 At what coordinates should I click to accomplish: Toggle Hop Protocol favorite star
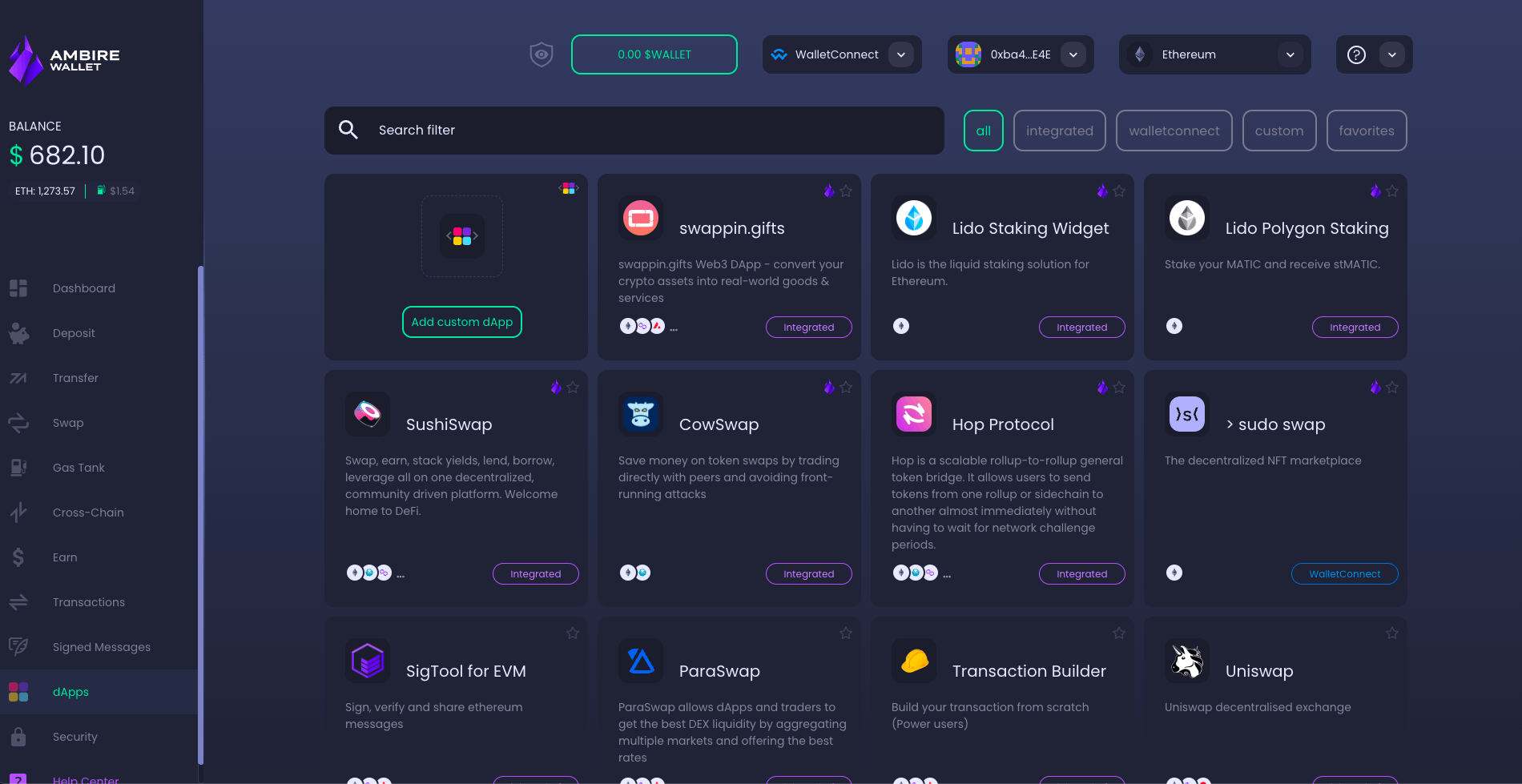pyautogui.click(x=1119, y=388)
